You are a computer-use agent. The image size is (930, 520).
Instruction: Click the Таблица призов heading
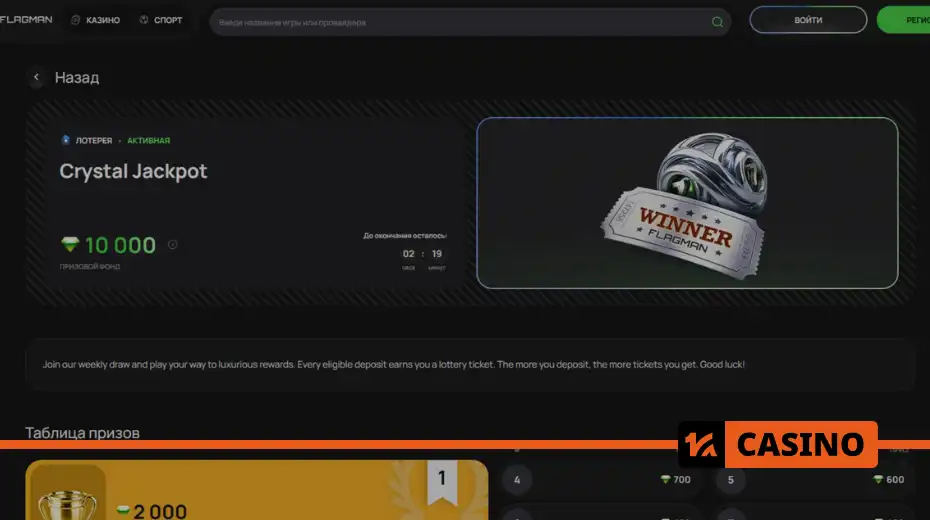point(82,433)
